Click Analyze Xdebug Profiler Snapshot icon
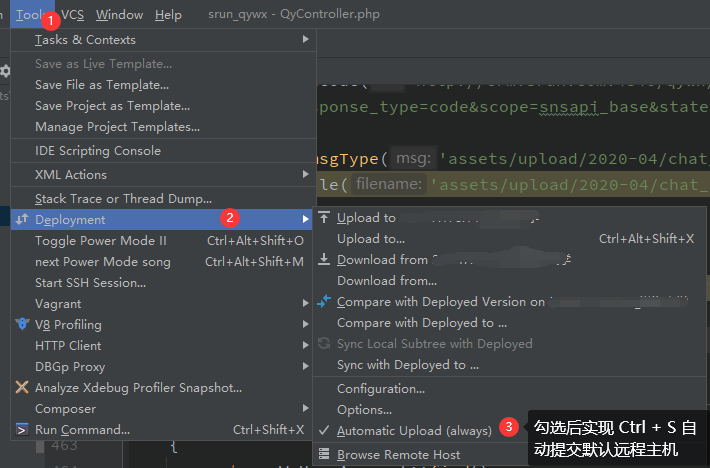Image resolution: width=710 pixels, height=468 pixels. click(22, 387)
